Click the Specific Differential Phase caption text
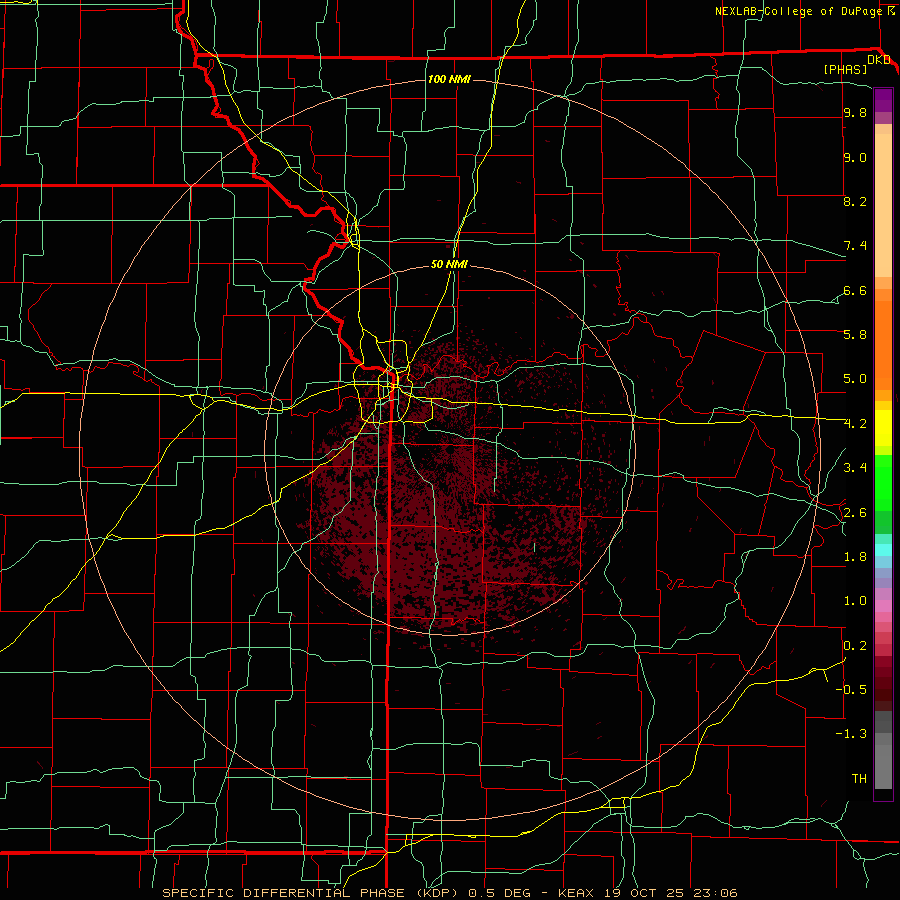This screenshot has width=900, height=900. tap(450, 893)
